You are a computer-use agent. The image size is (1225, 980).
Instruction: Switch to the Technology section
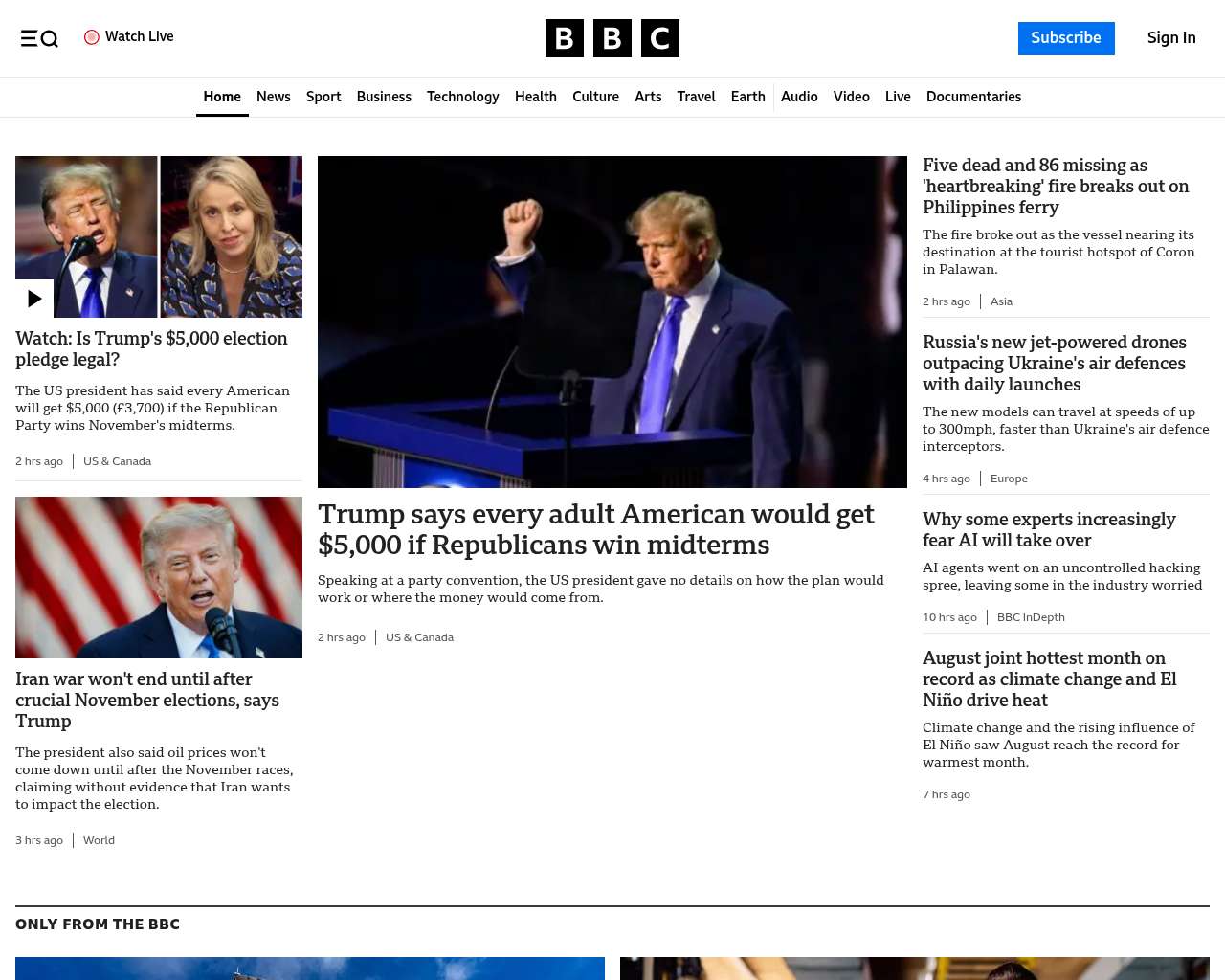coord(463,97)
